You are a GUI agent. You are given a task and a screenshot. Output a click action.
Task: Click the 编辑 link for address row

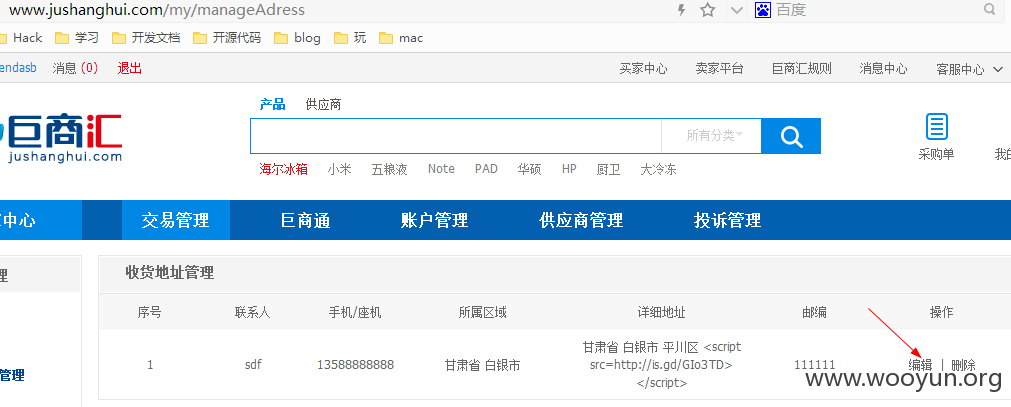[920, 365]
